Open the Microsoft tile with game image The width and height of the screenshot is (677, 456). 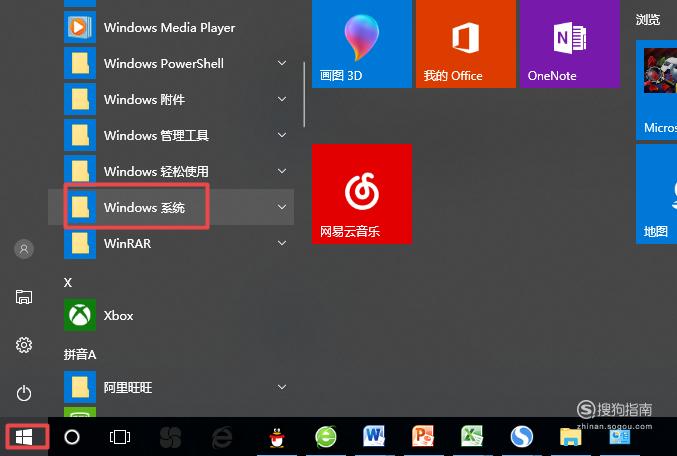[657, 90]
